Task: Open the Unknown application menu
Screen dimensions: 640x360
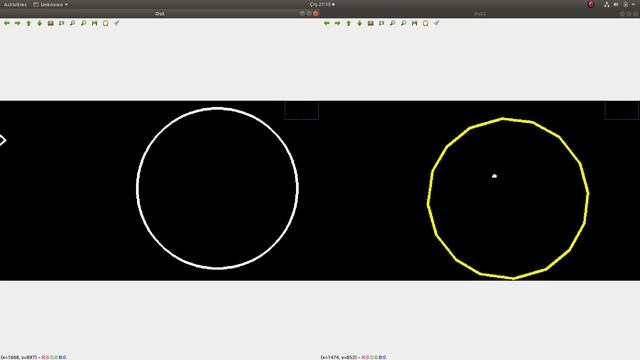Action: point(51,4)
